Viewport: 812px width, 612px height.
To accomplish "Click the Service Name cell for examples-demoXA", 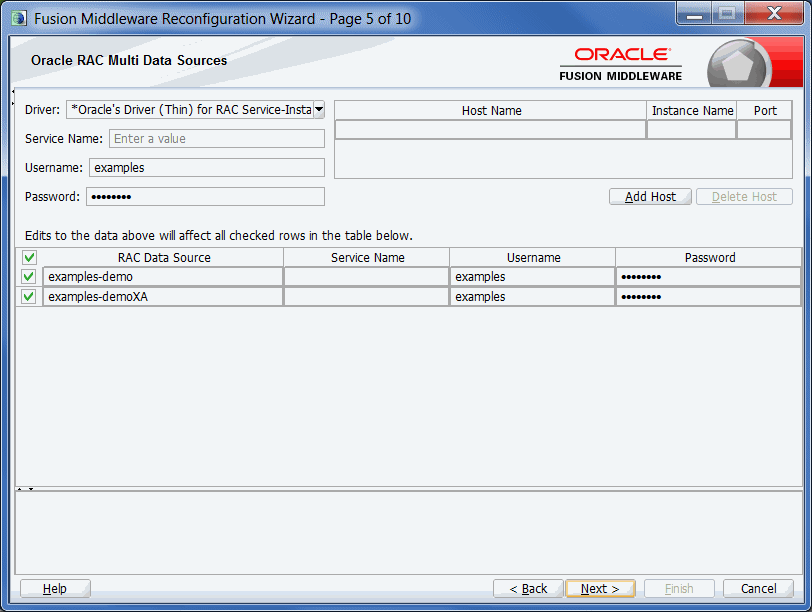I will click(x=367, y=297).
